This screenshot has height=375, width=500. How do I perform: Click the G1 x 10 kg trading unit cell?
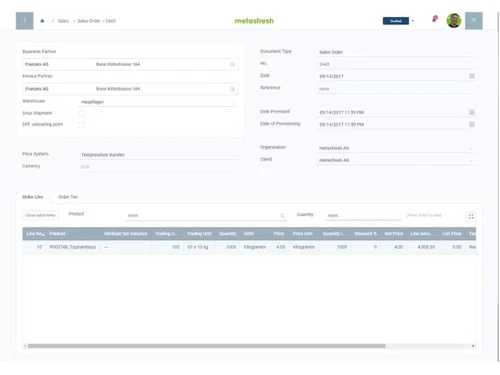tap(198, 247)
